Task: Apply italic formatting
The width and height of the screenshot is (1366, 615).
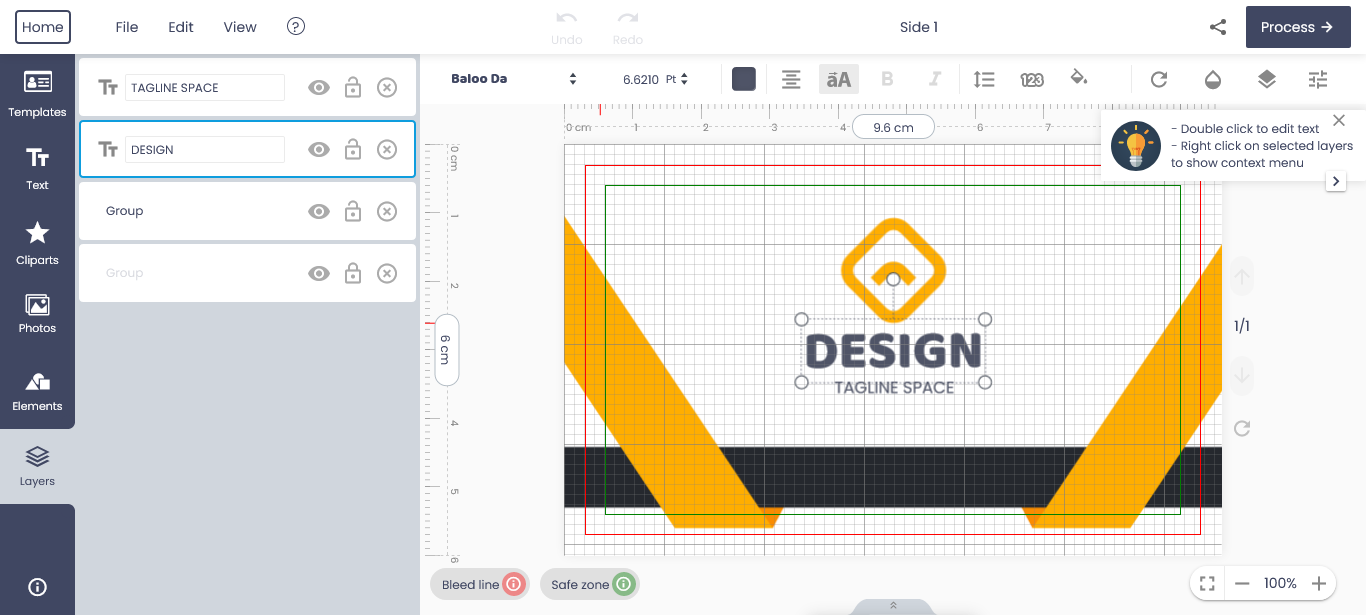Action: pos(935,79)
